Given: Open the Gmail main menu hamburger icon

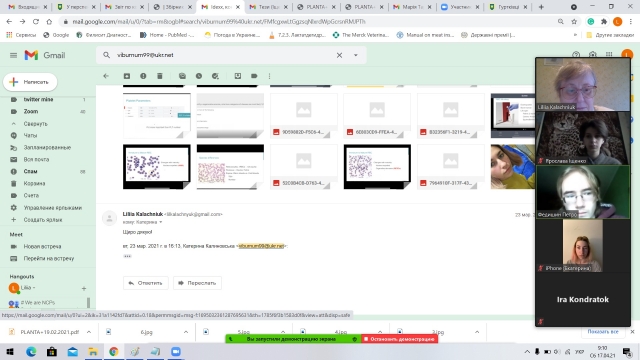Looking at the screenshot, I should point(13,55).
